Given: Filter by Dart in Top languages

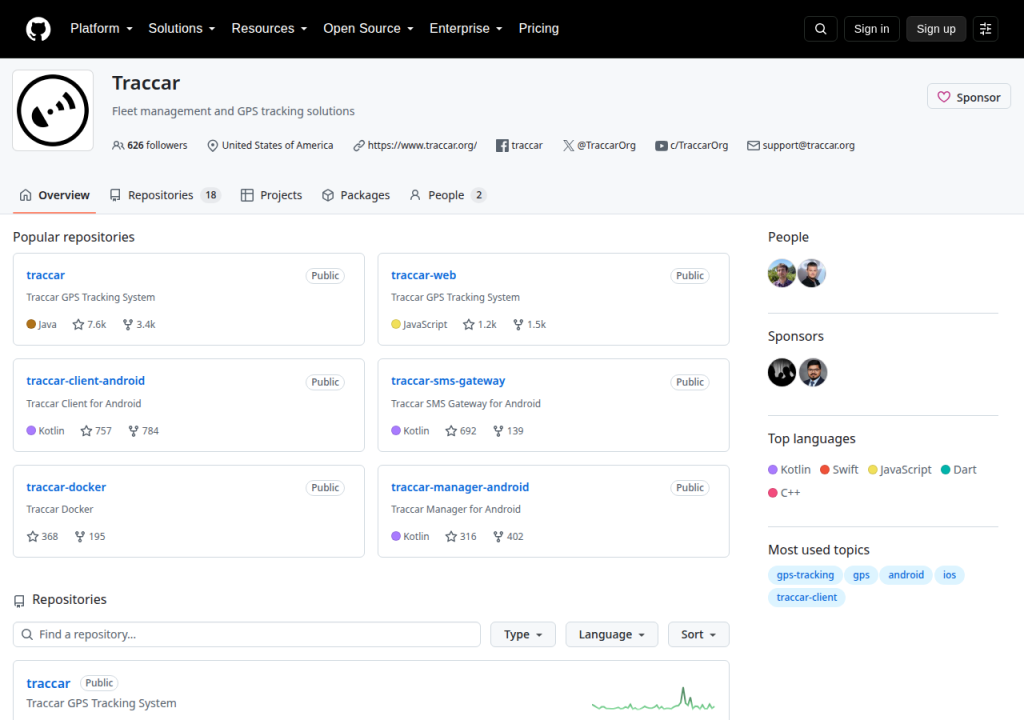Looking at the screenshot, I should click(959, 469).
